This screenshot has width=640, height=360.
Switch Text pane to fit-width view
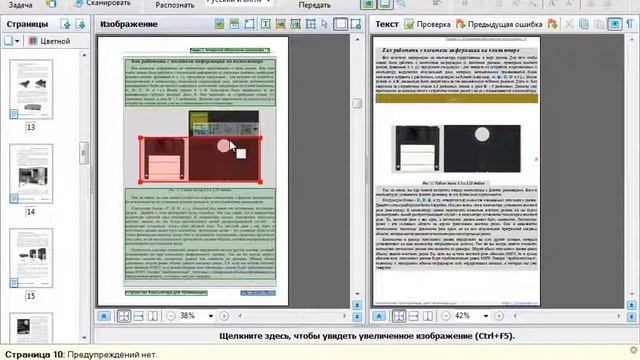[x=413, y=316]
